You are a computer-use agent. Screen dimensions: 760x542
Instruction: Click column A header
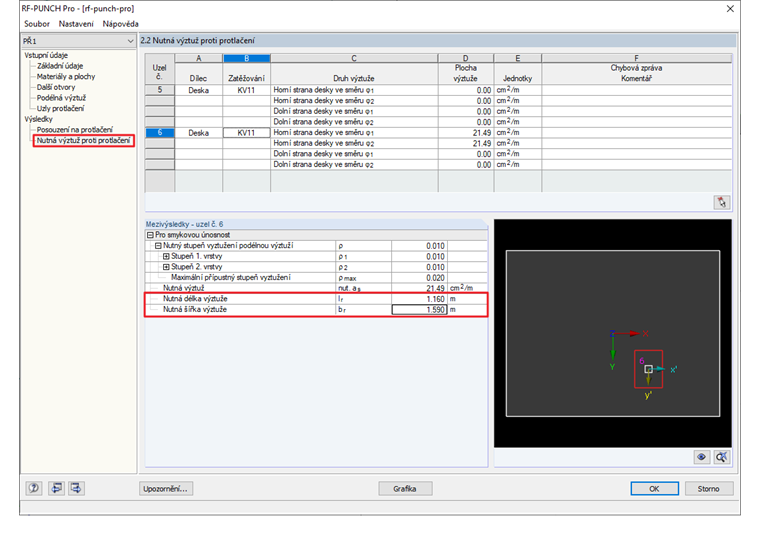tap(199, 58)
